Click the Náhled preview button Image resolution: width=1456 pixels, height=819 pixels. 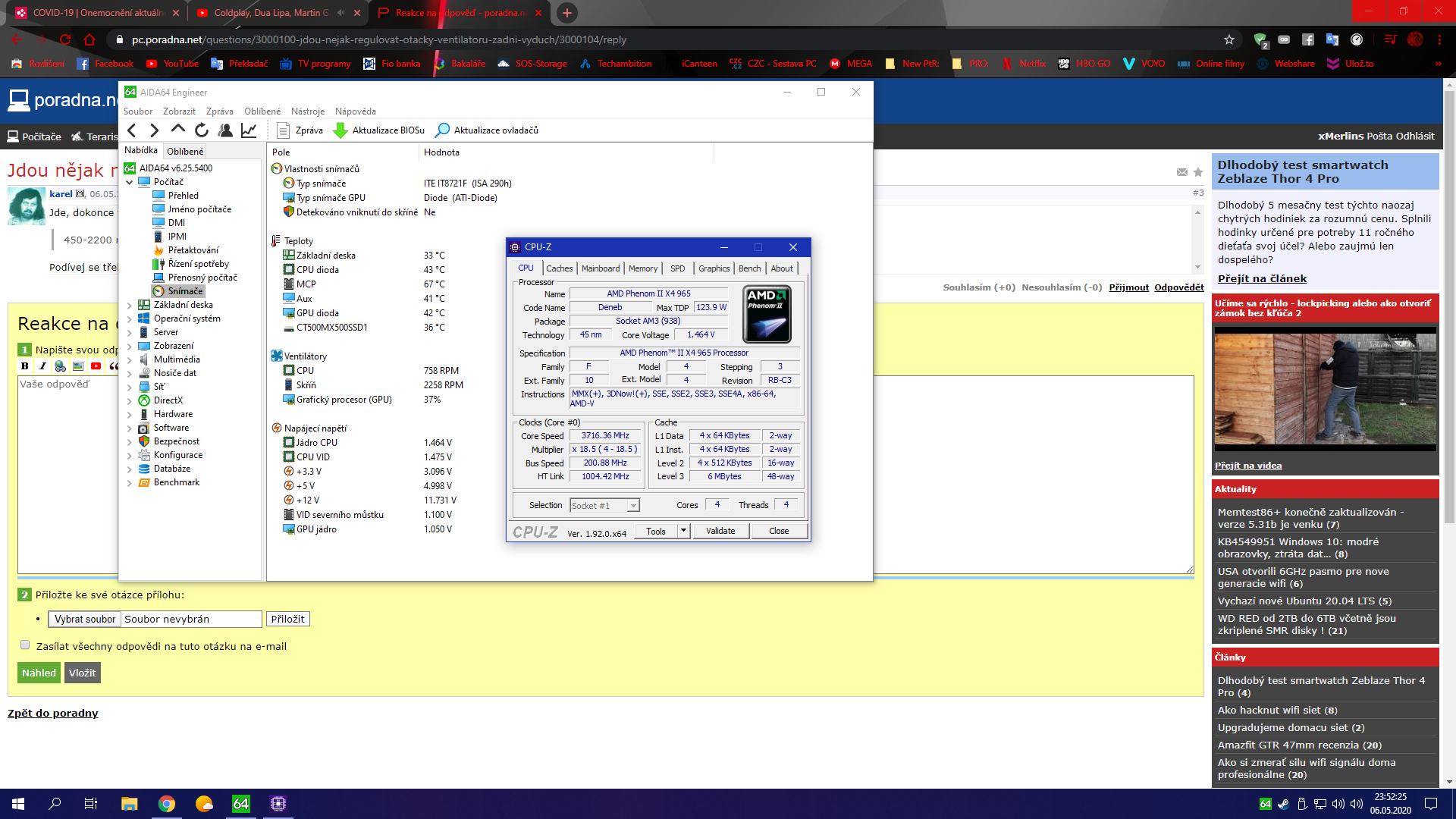39,673
